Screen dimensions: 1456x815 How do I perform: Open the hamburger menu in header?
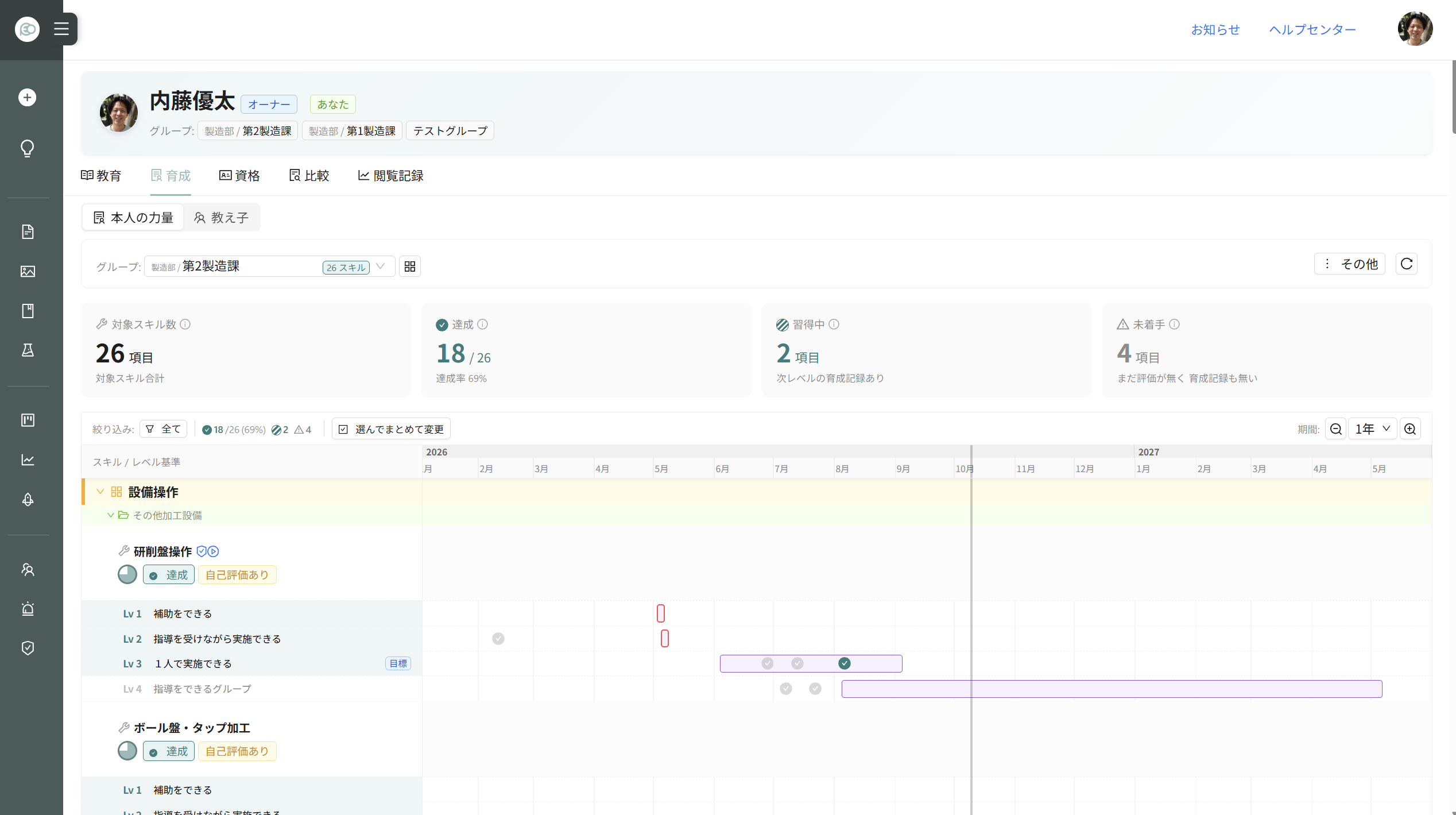61,29
